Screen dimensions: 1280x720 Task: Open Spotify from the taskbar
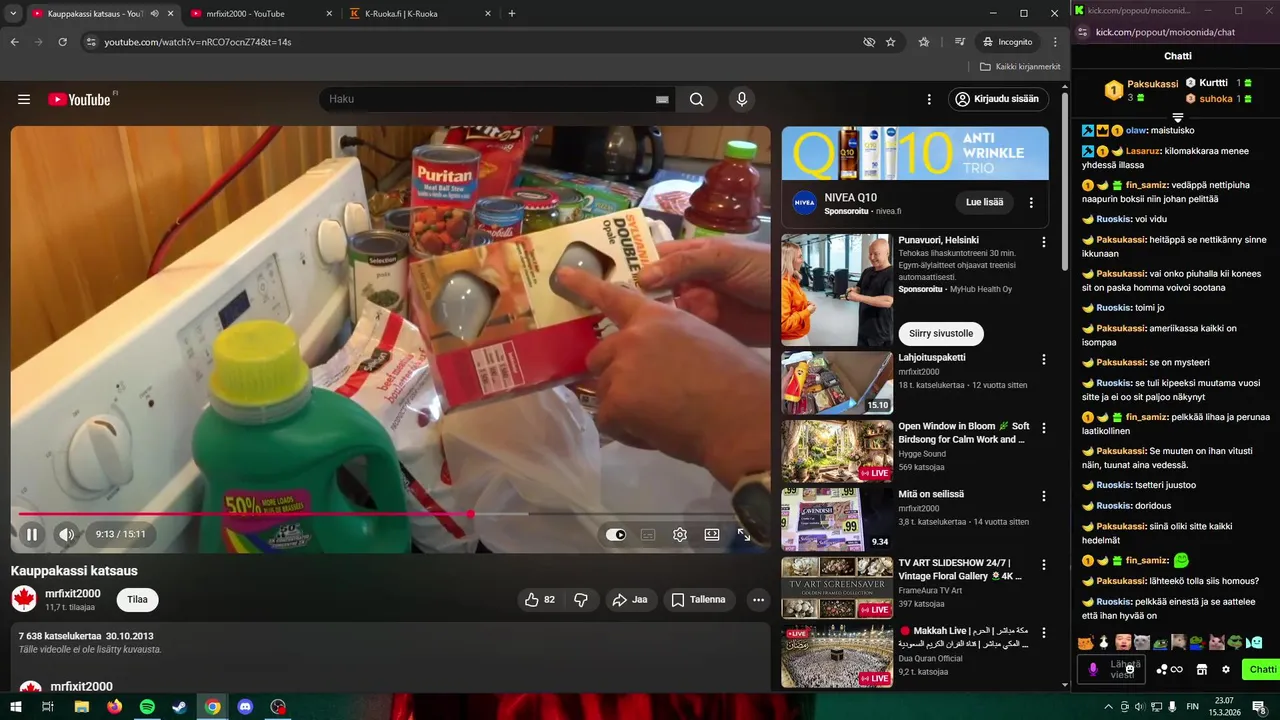point(147,707)
